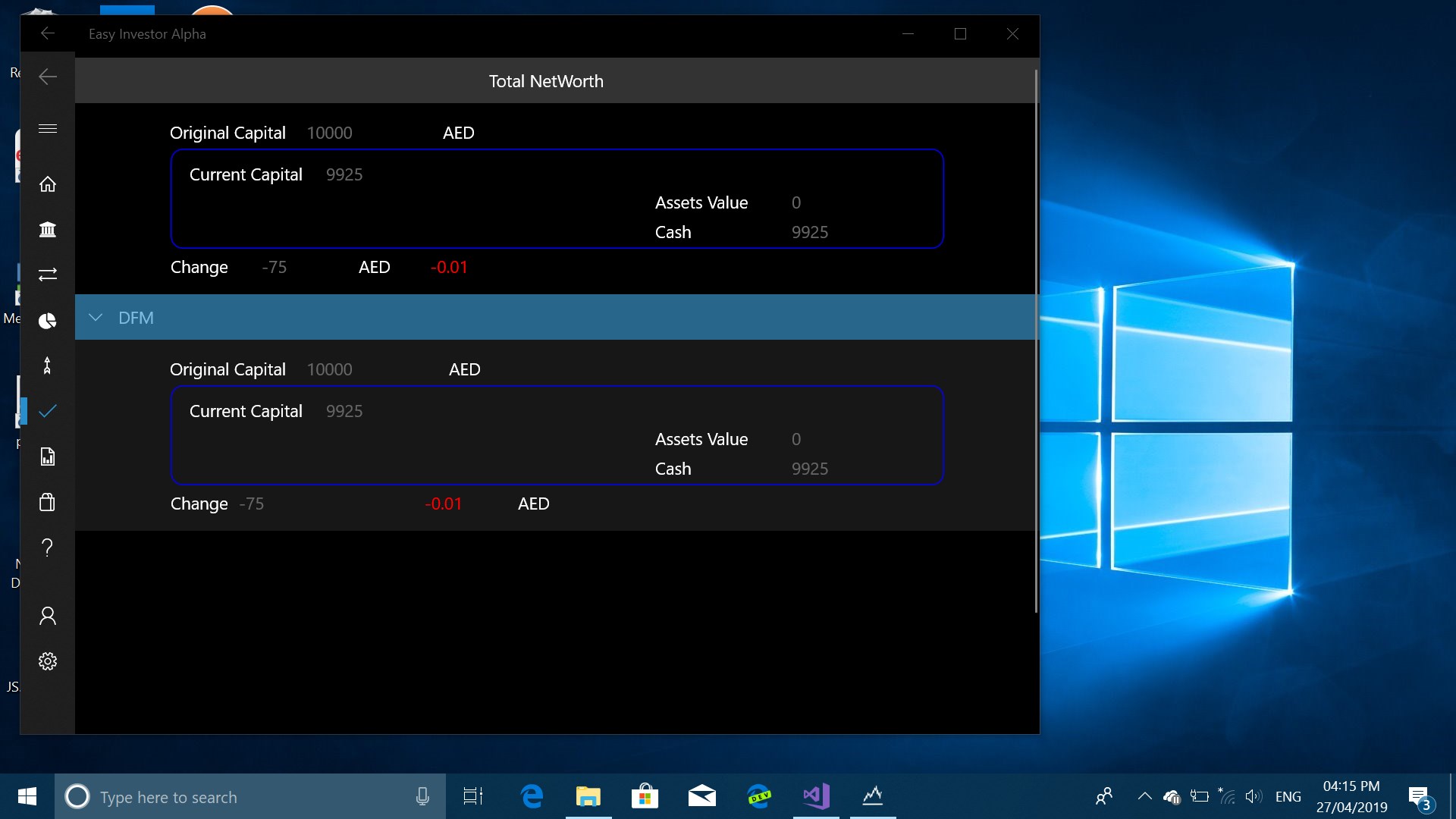
Task: Go to Home in sidebar
Action: 47,184
